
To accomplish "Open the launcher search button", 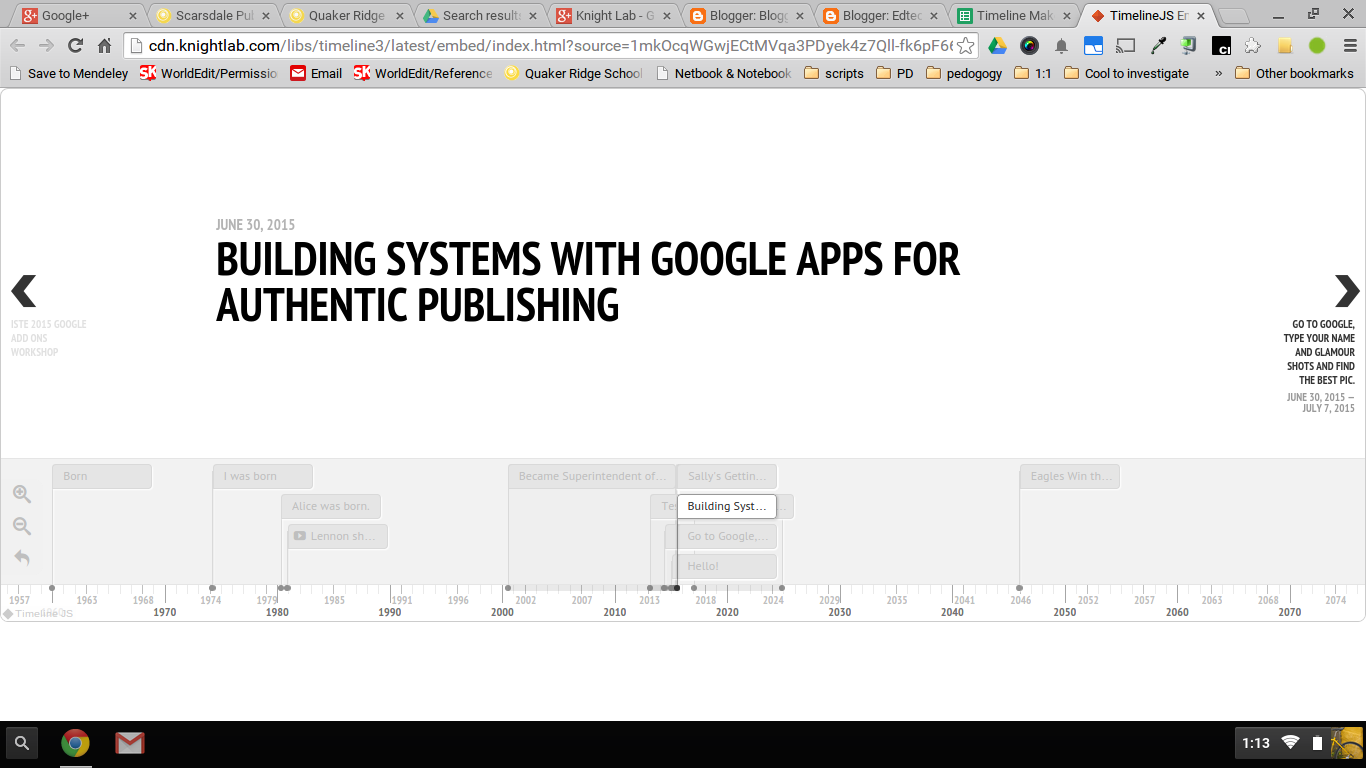I will tap(22, 743).
